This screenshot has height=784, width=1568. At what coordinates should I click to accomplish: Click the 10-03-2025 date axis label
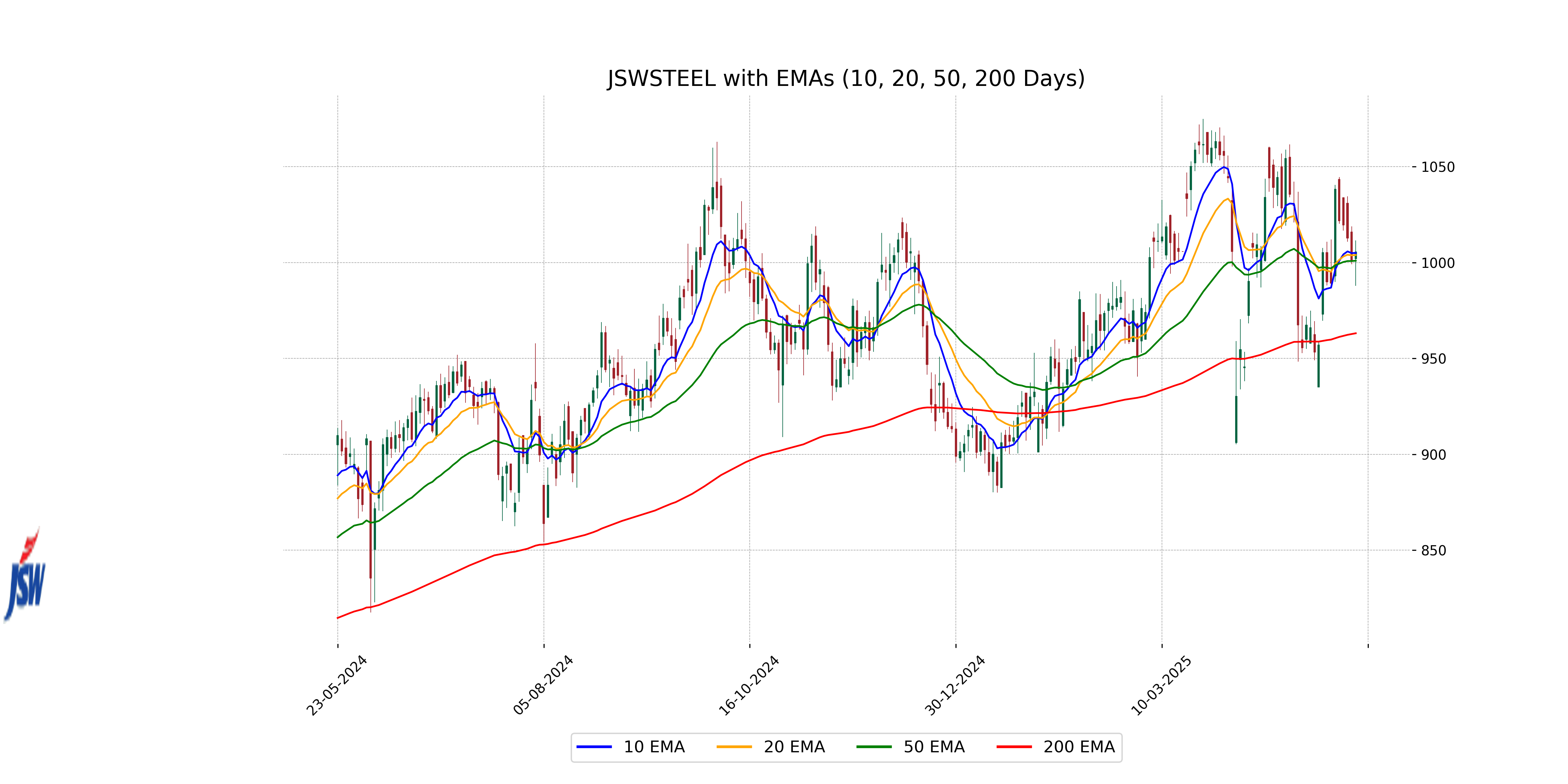point(1161,685)
